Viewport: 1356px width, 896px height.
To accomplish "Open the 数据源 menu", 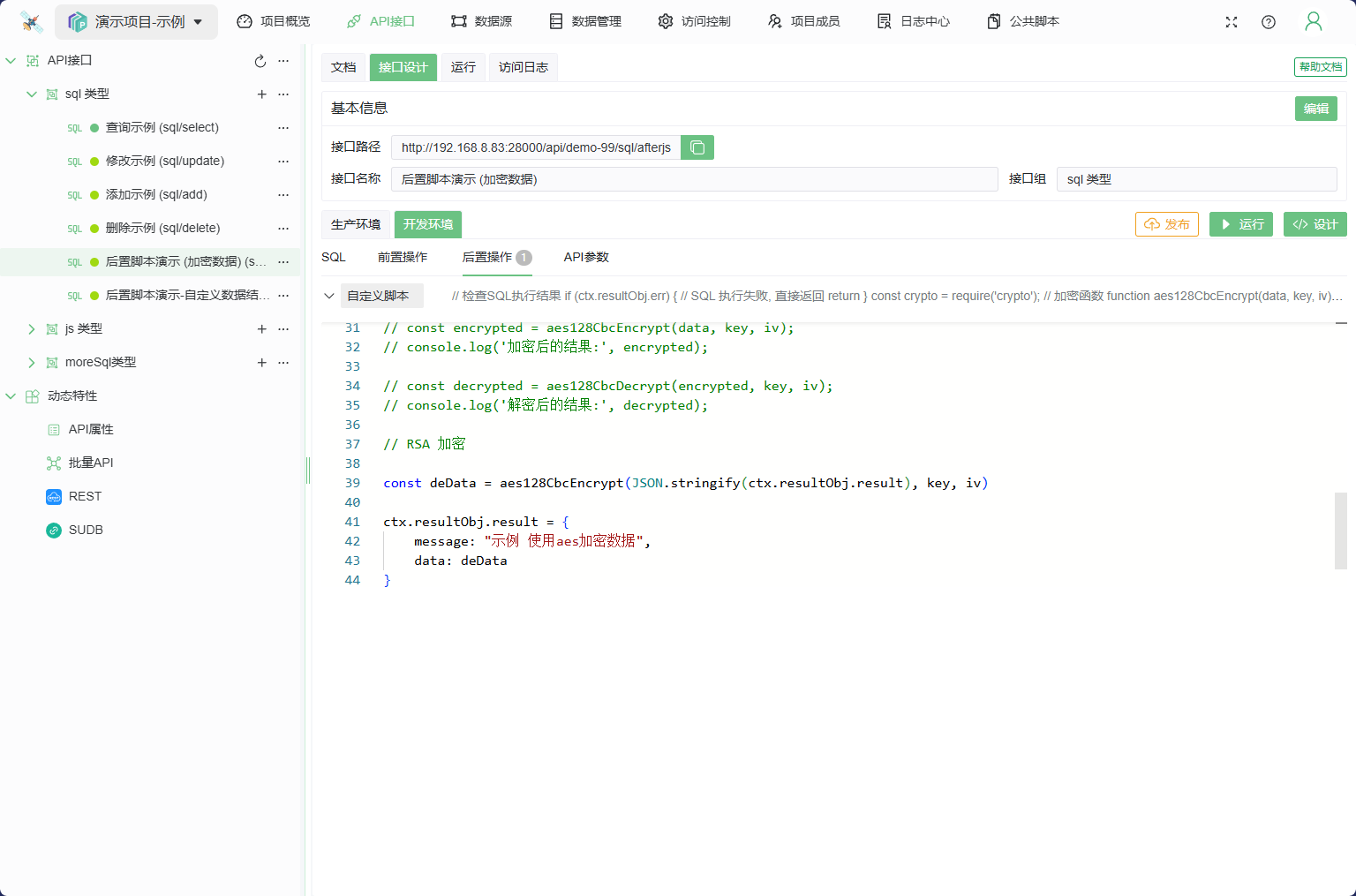I will (x=481, y=21).
